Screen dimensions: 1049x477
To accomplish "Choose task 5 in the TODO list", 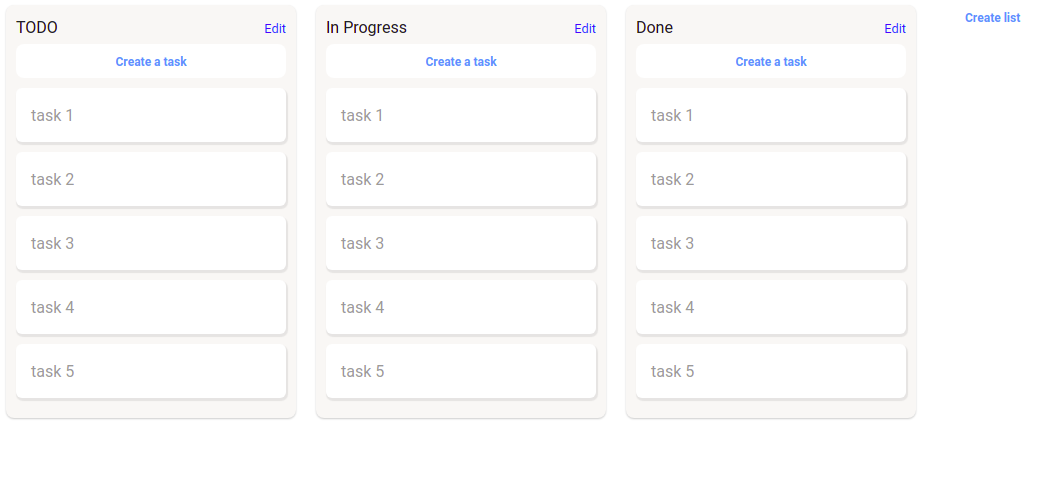I will pos(151,371).
